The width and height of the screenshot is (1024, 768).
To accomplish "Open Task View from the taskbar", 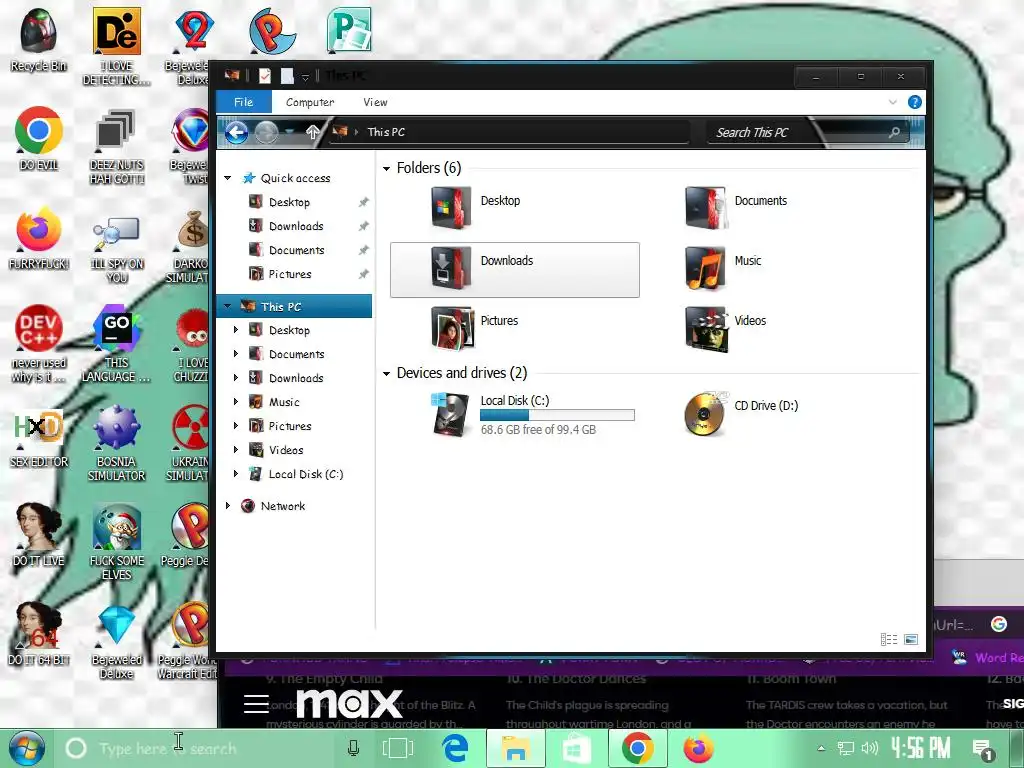I will pyautogui.click(x=397, y=748).
